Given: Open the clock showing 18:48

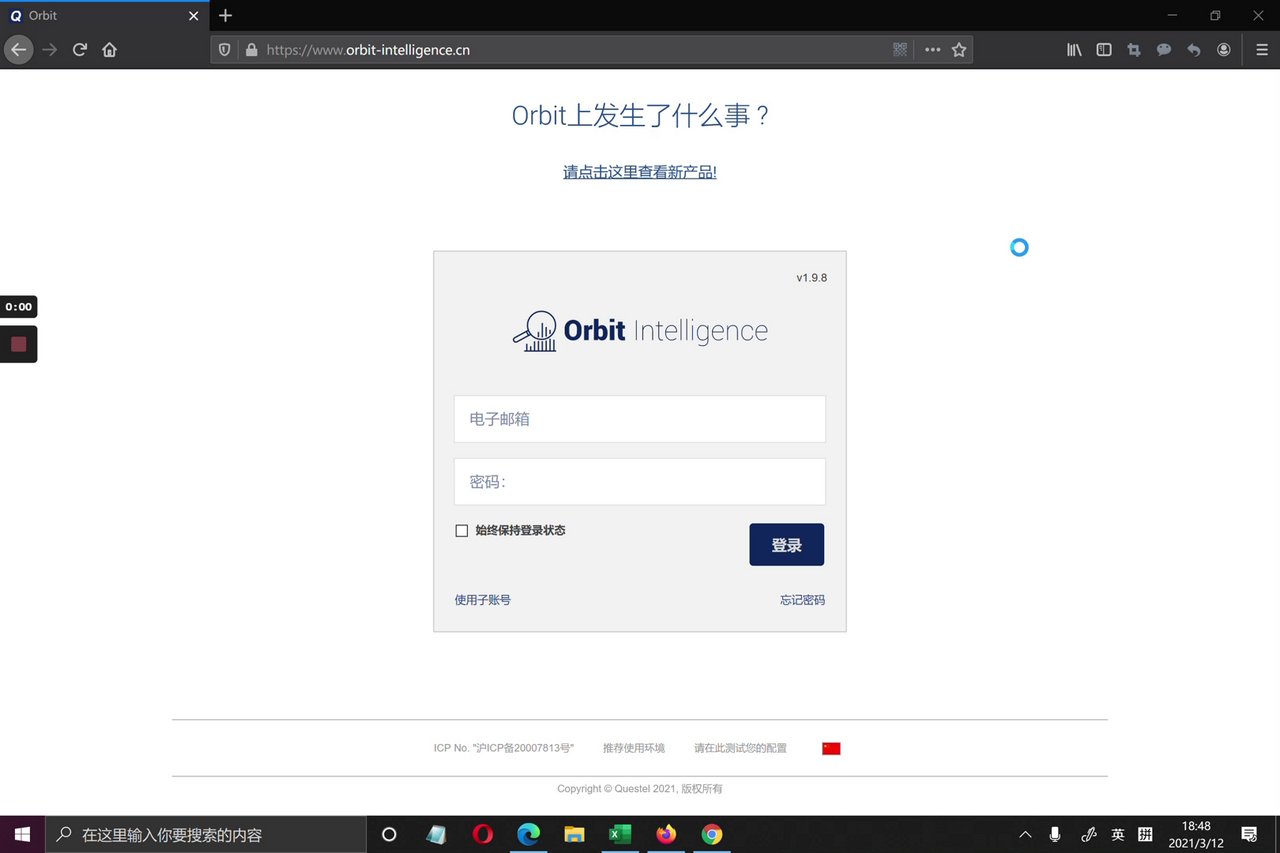Looking at the screenshot, I should [x=1196, y=834].
